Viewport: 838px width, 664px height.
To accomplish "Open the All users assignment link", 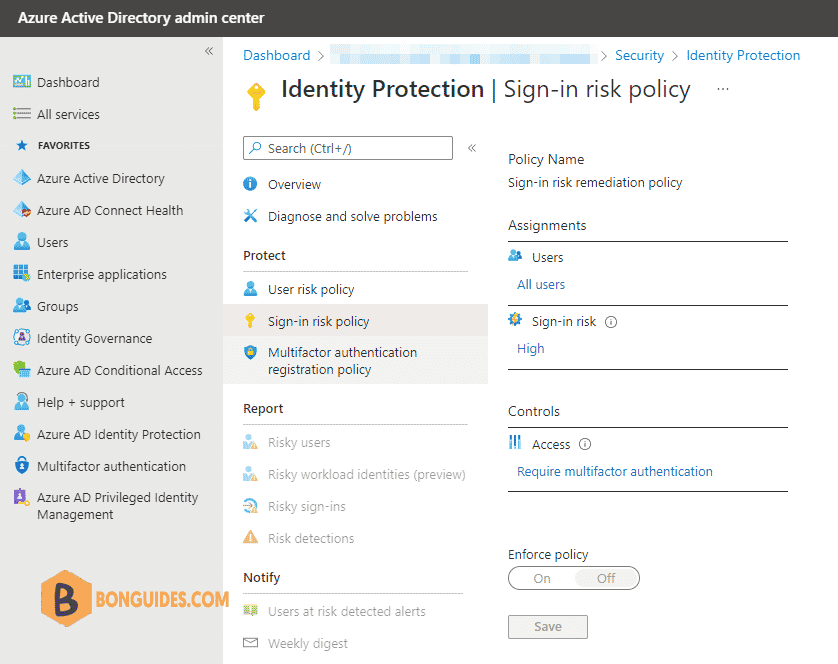I will 541,284.
